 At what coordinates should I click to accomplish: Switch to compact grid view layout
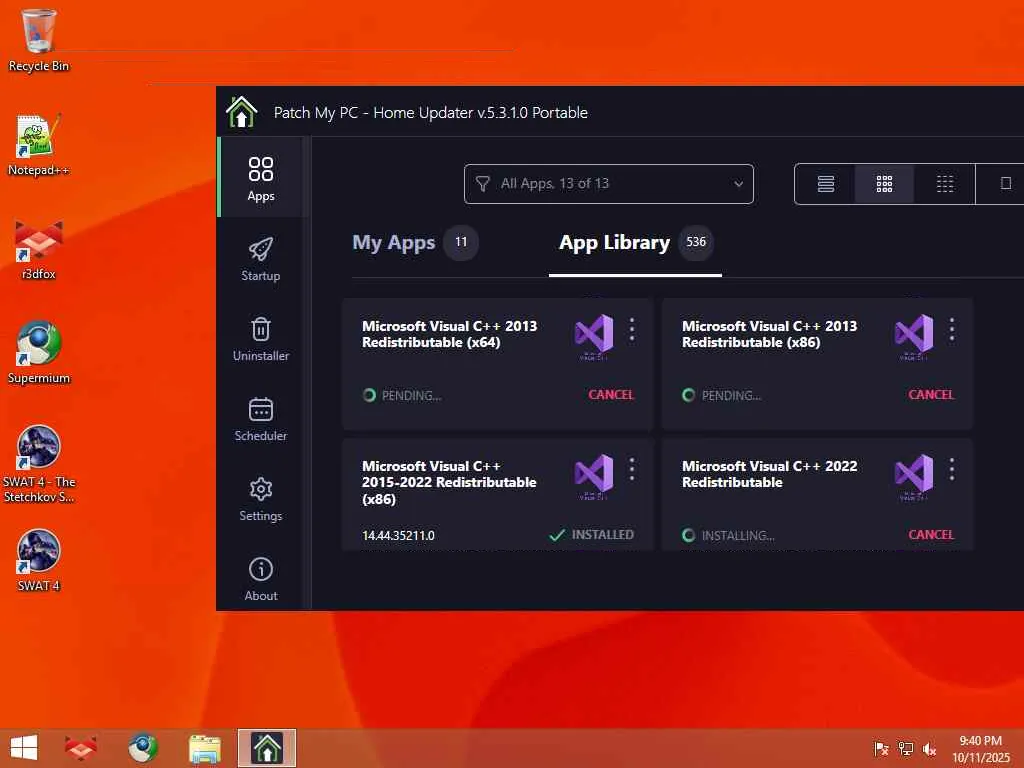click(944, 184)
